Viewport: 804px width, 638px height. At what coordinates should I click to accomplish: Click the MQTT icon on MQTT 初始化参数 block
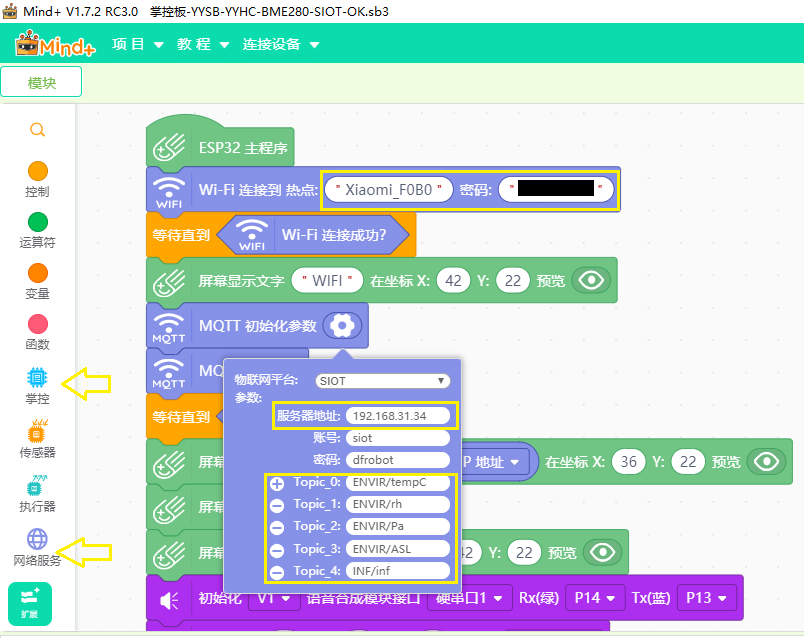pos(169,328)
